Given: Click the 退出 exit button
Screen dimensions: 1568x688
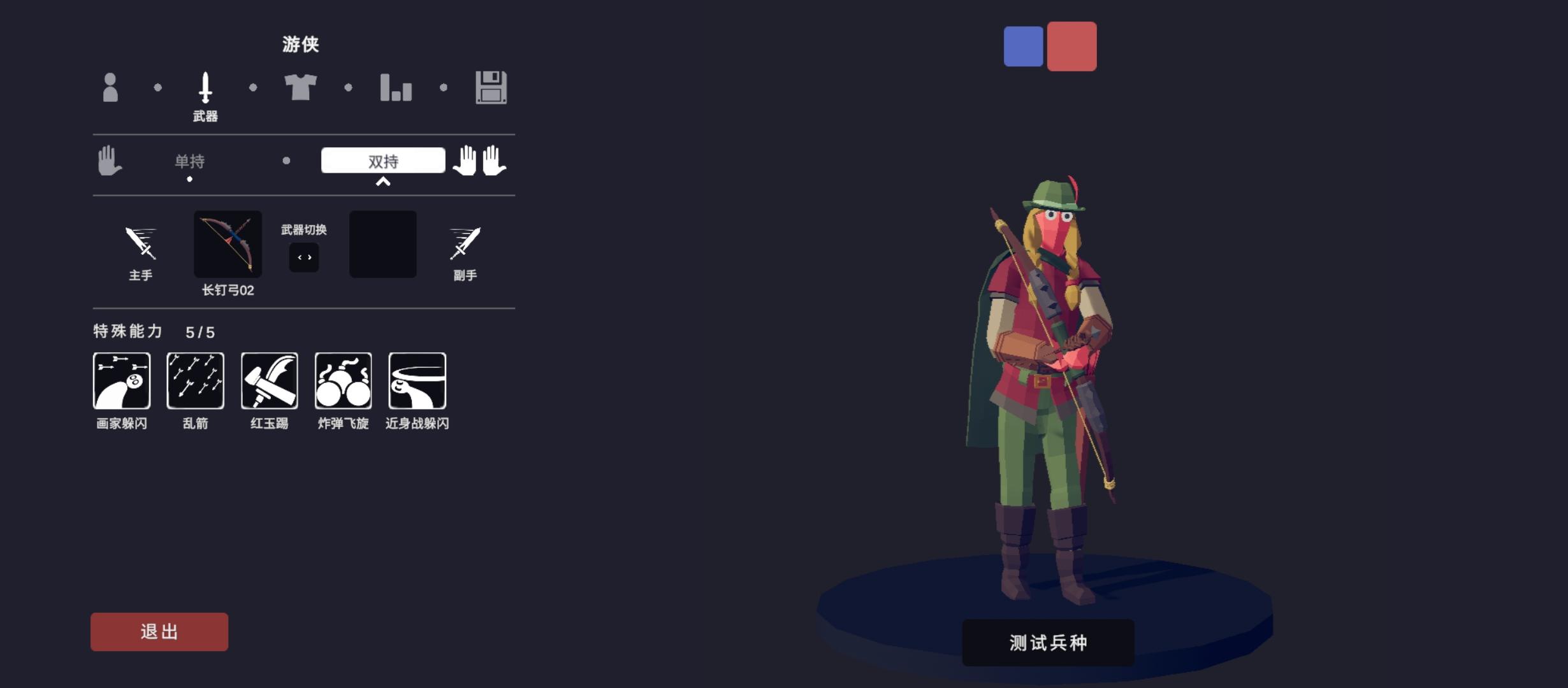Looking at the screenshot, I should (x=159, y=632).
